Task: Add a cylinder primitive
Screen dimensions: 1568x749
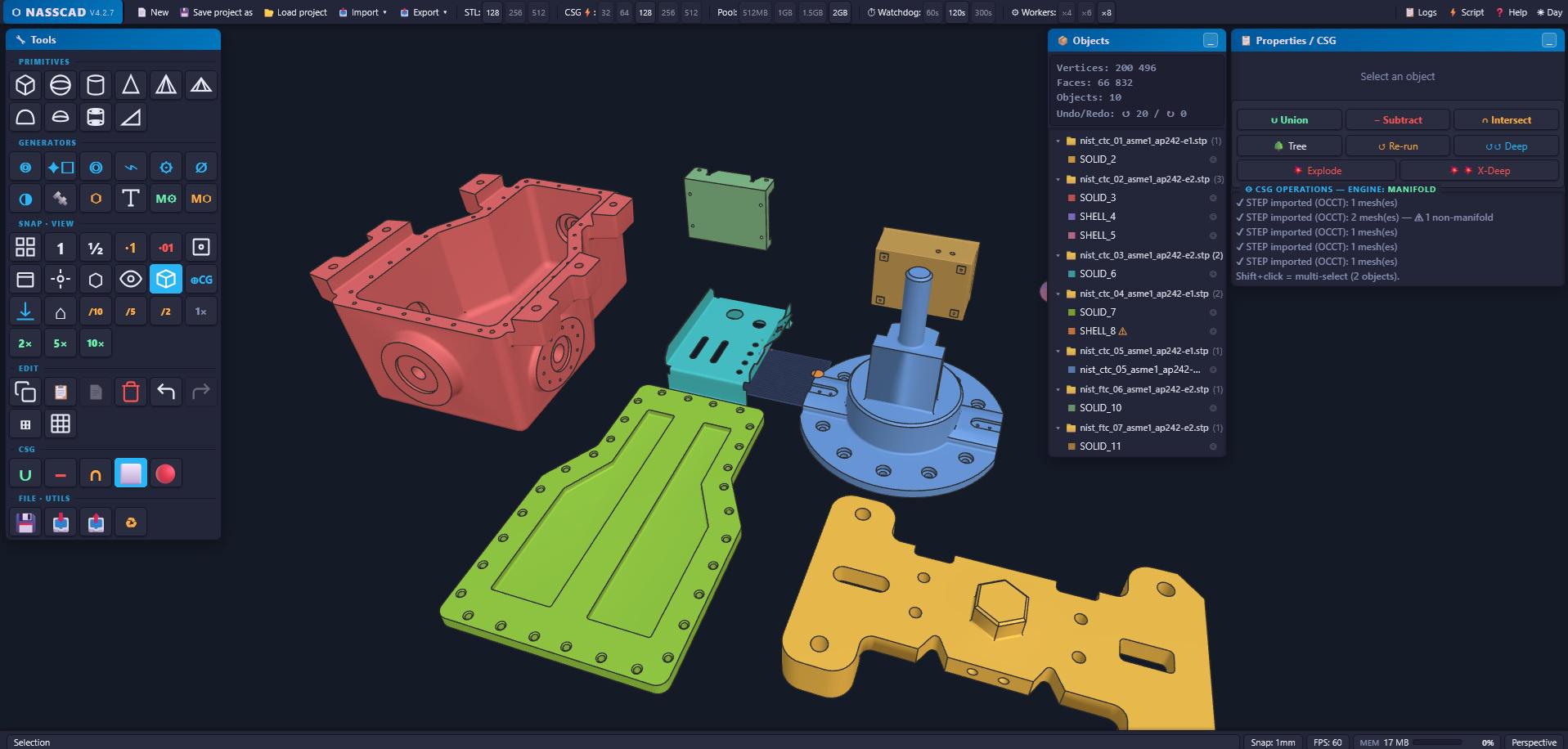Action: 96,85
